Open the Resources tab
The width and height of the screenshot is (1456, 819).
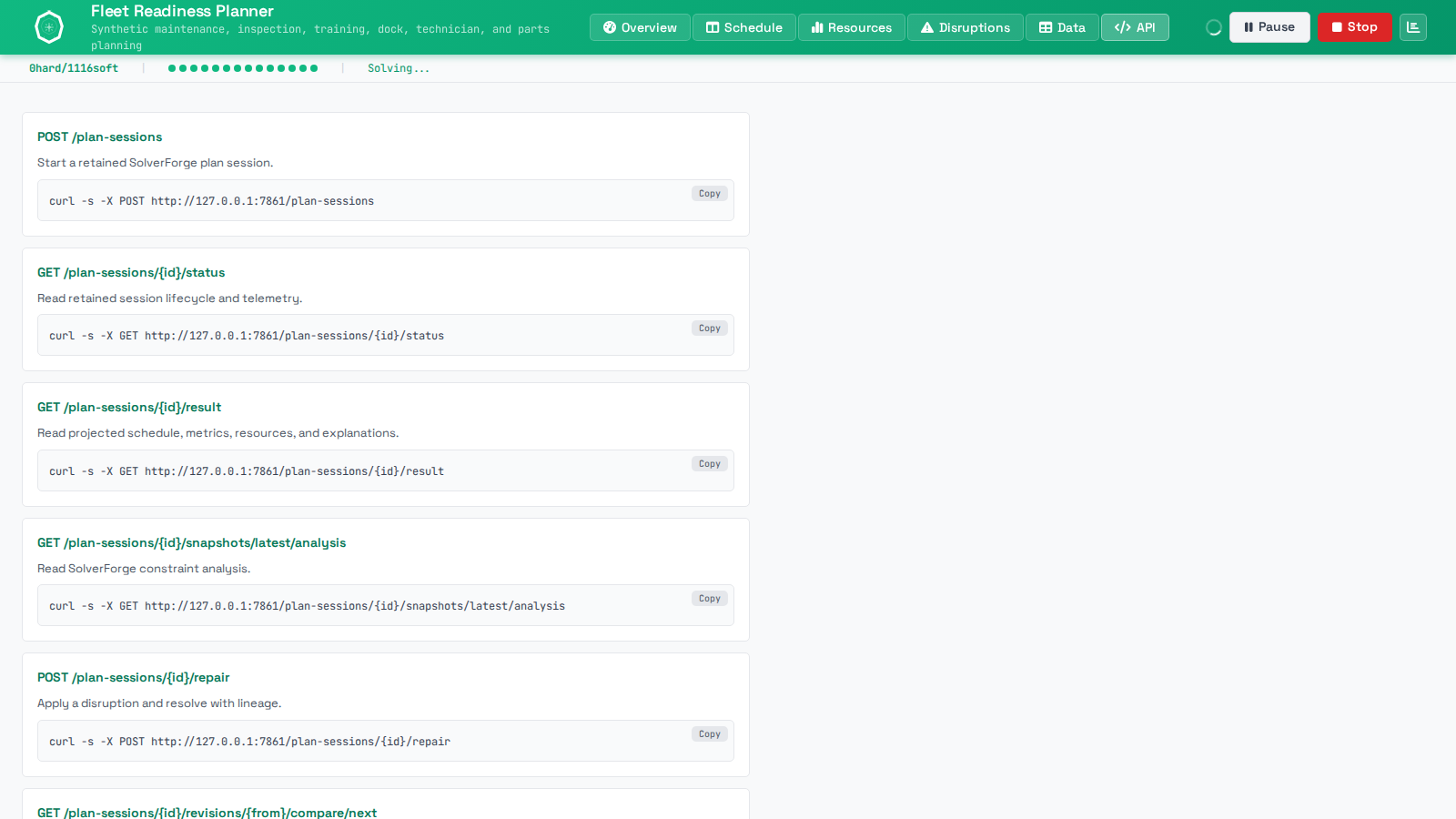click(x=852, y=27)
